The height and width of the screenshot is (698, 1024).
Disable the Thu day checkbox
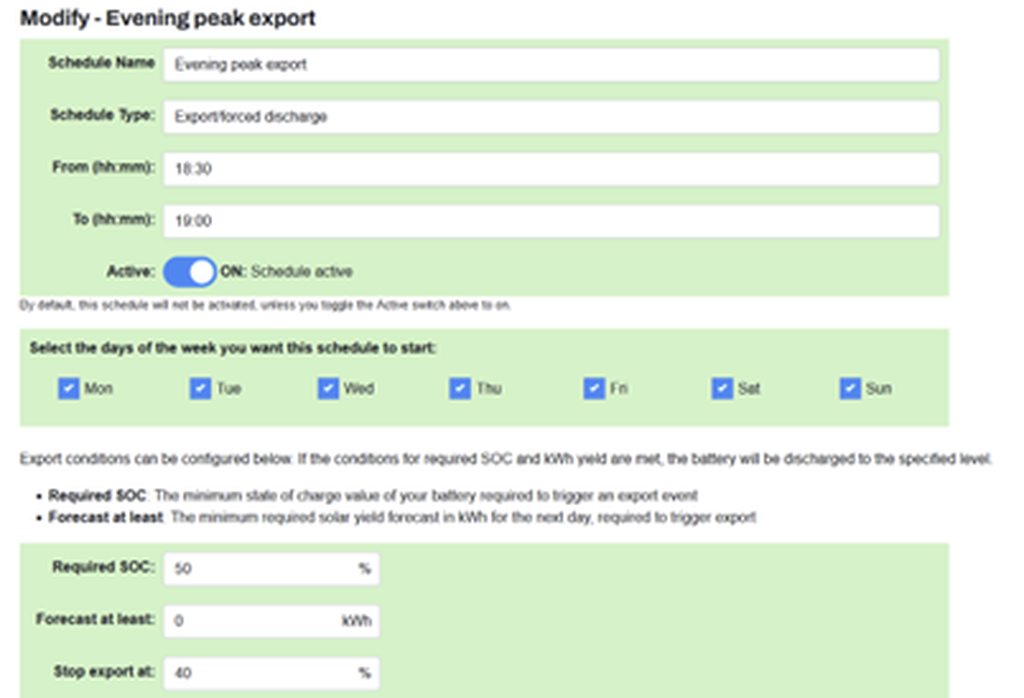(460, 388)
